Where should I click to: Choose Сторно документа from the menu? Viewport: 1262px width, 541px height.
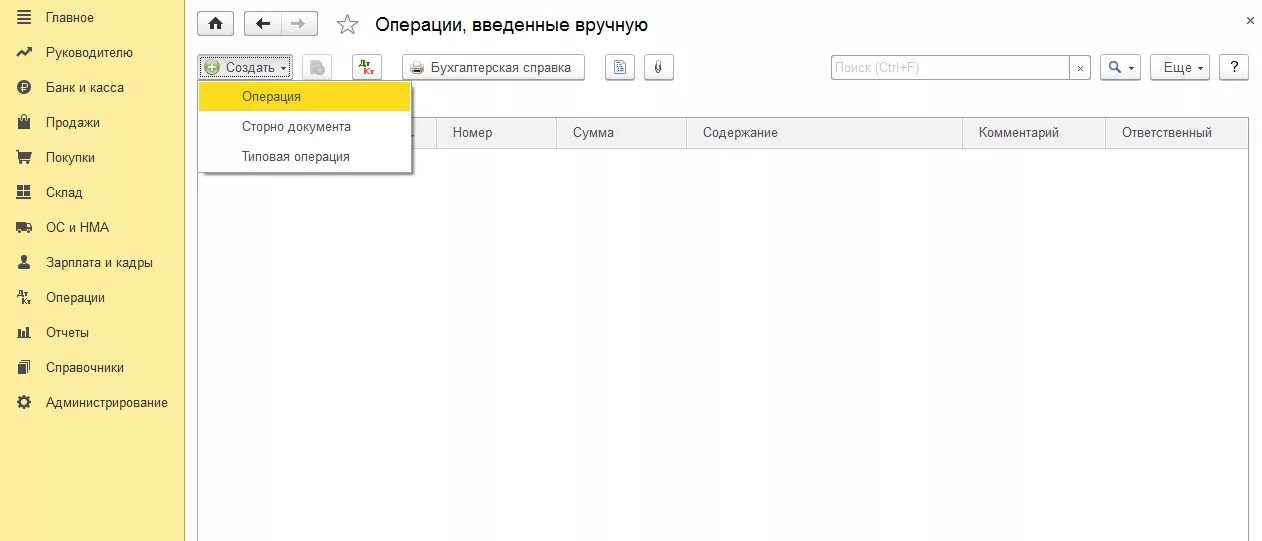coord(304,126)
